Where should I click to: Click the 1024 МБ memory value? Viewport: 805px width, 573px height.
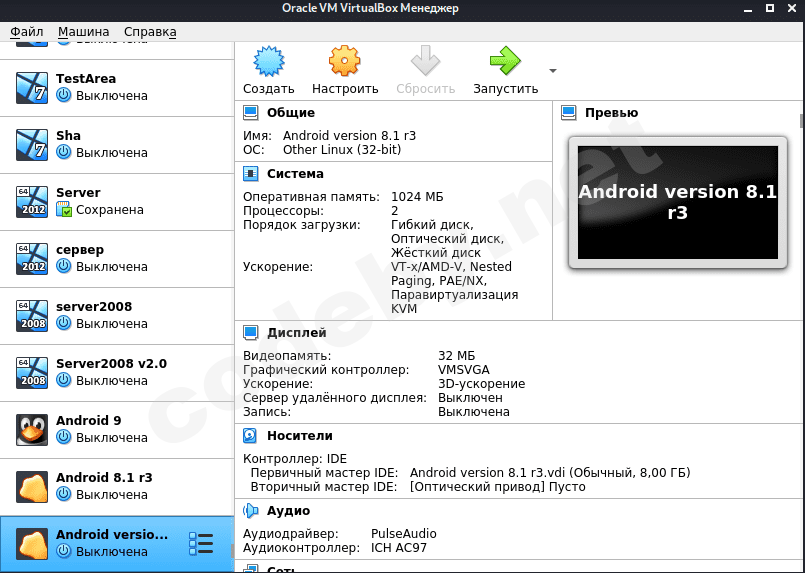pyautogui.click(x=417, y=197)
